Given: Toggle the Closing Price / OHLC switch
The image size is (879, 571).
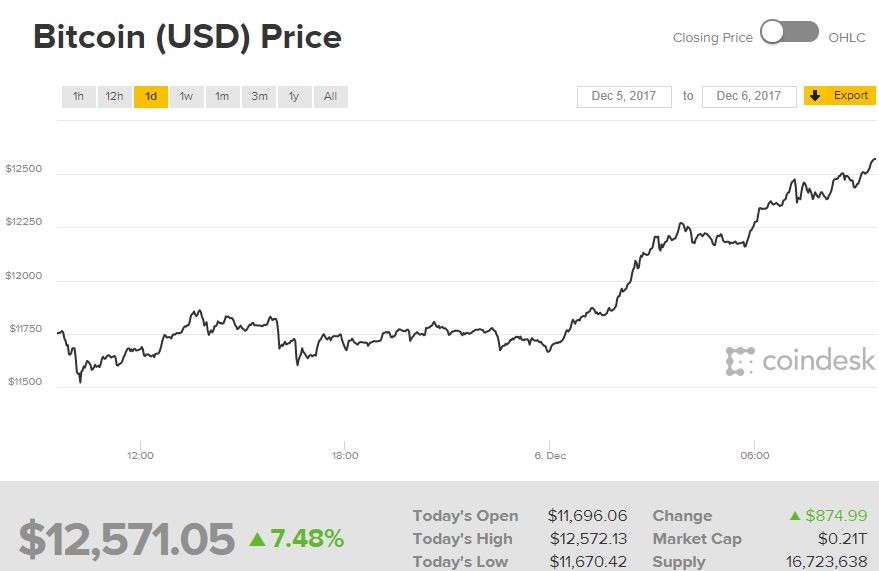Looking at the screenshot, I should [x=789, y=33].
